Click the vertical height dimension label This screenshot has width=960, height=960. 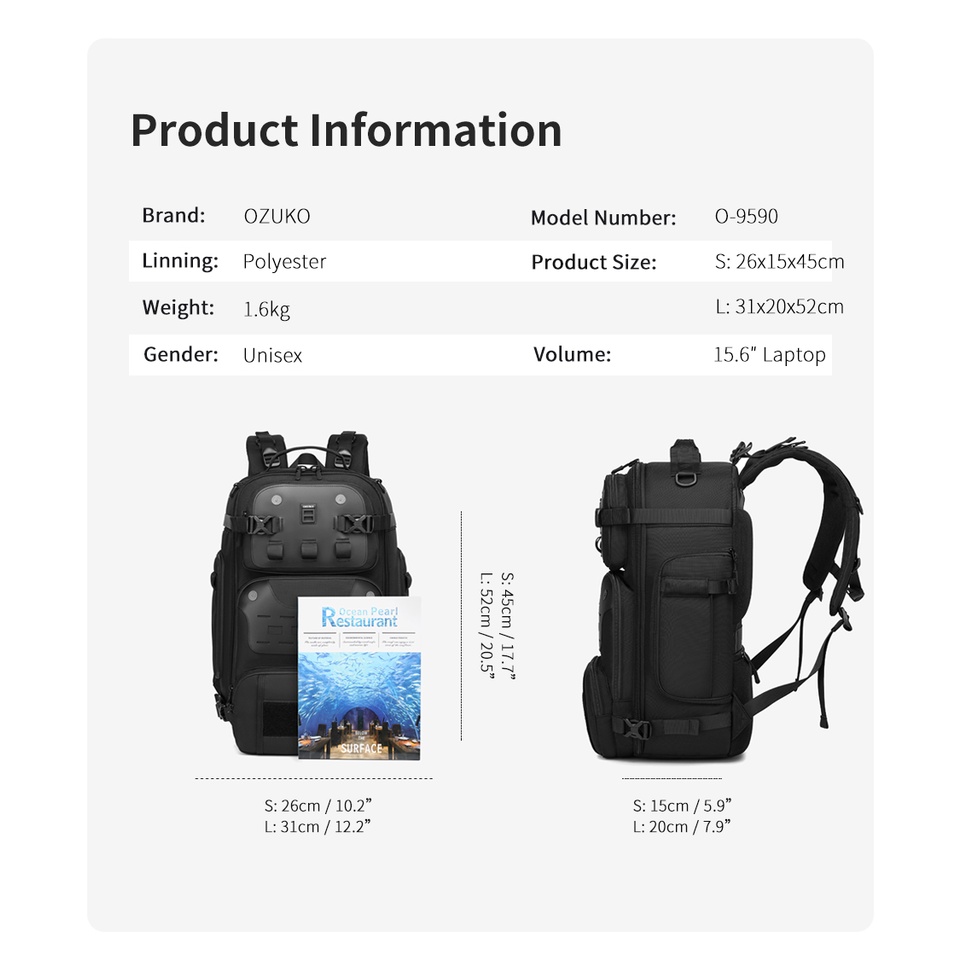497,623
